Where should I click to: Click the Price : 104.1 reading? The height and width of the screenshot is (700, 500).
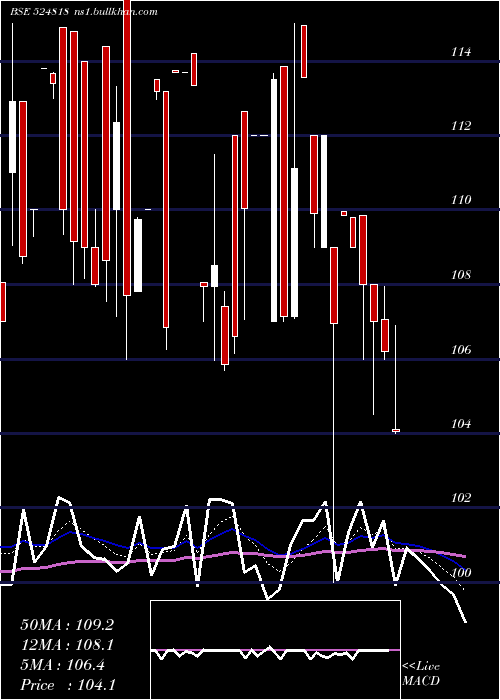pos(67,685)
